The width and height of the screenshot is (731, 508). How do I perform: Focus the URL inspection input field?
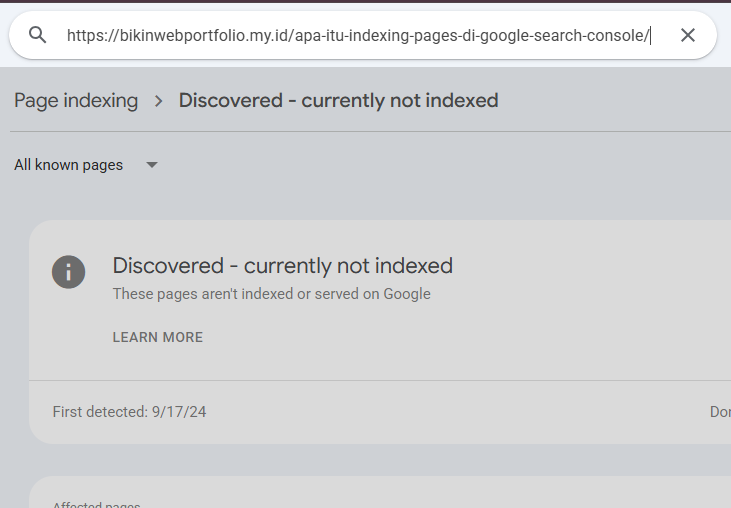[x=358, y=35]
